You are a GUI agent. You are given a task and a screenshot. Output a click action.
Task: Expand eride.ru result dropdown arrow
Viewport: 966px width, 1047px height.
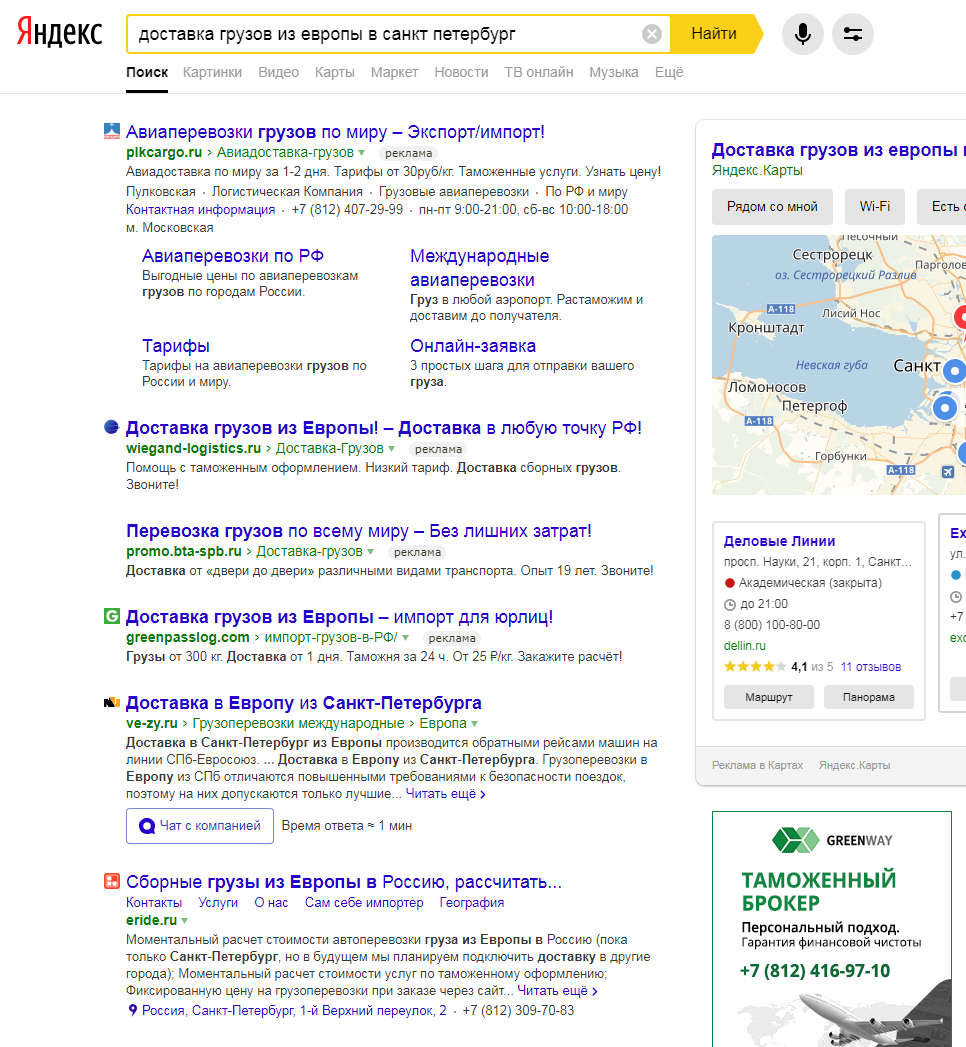click(x=185, y=920)
